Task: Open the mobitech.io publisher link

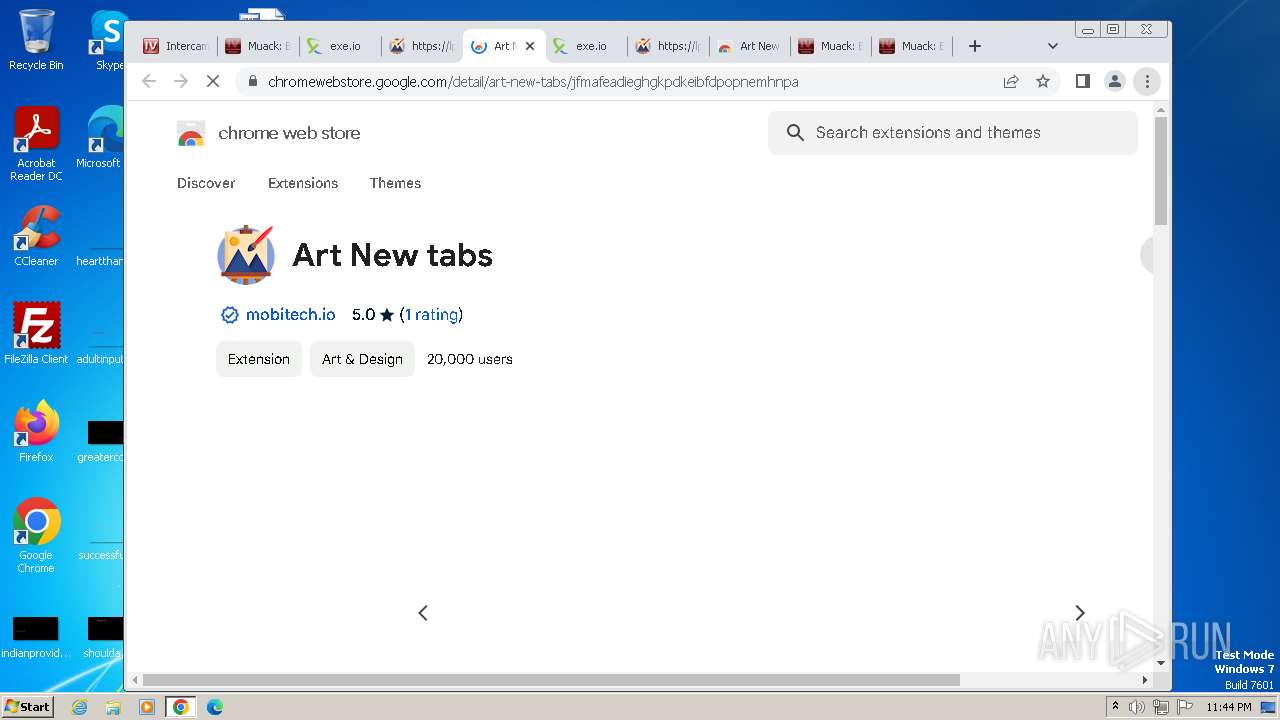Action: [x=290, y=314]
